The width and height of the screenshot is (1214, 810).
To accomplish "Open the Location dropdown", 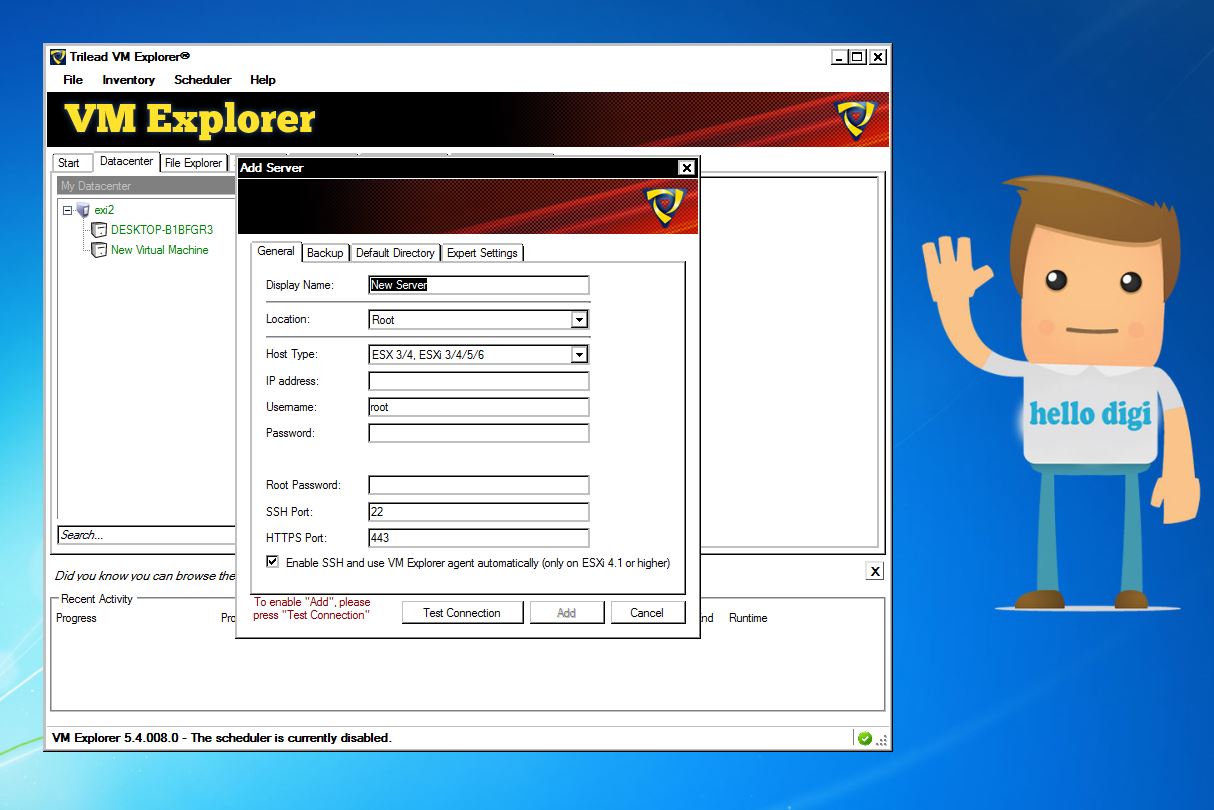I will click(x=579, y=320).
